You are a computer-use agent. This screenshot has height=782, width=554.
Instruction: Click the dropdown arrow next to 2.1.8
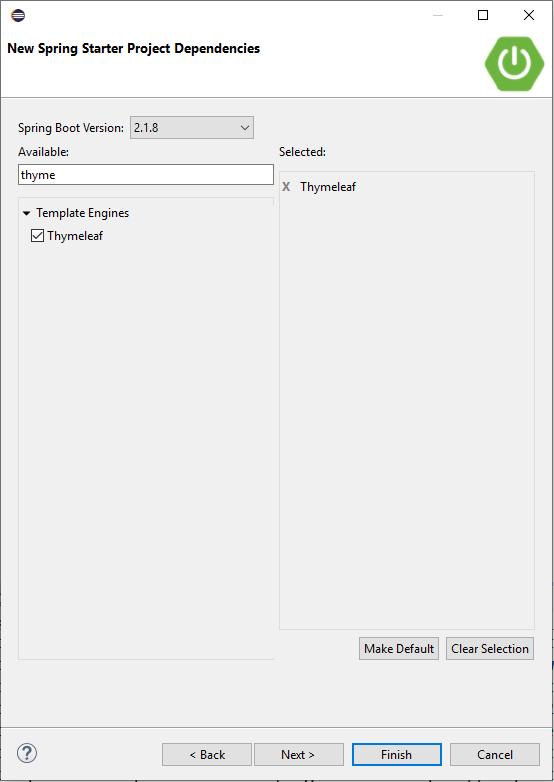click(244, 128)
